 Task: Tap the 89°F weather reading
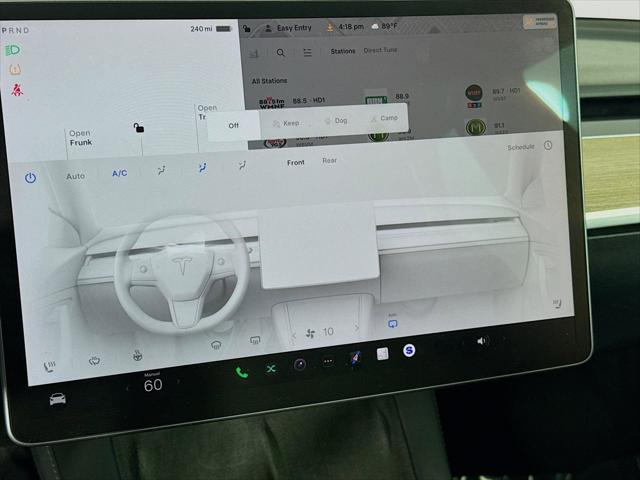point(384,26)
